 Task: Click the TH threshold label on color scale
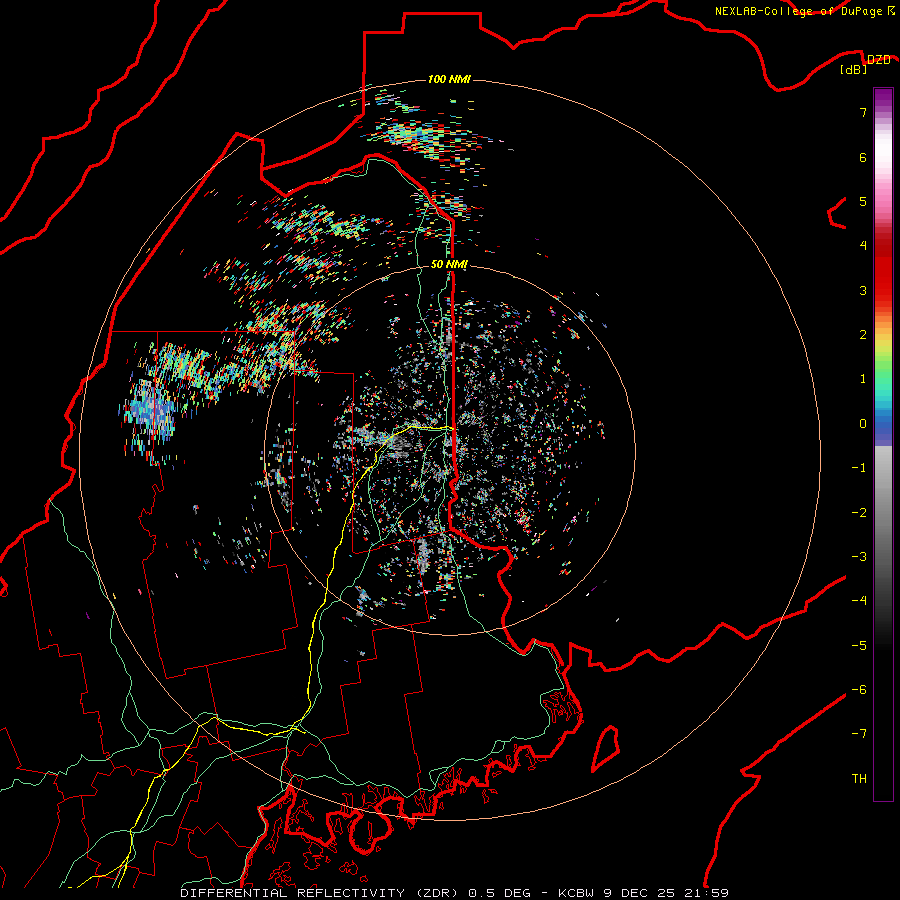tap(859, 779)
